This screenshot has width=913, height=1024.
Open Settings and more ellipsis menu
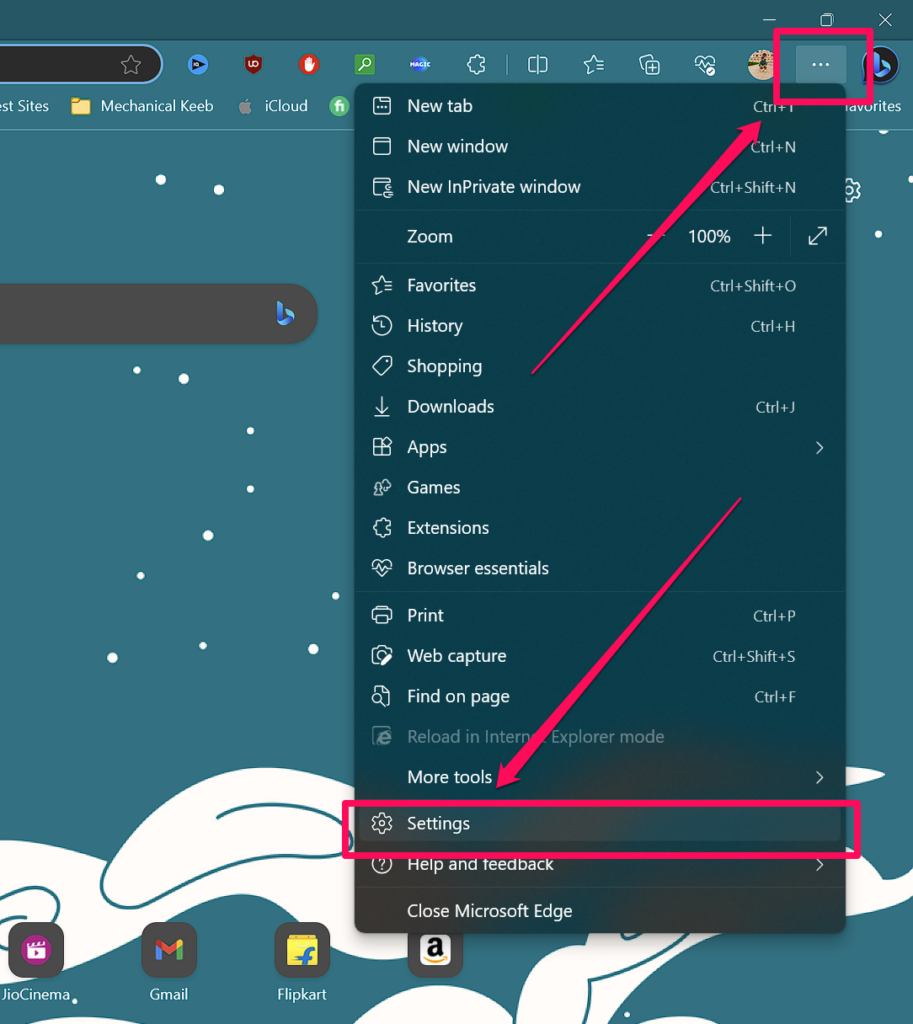[820, 65]
